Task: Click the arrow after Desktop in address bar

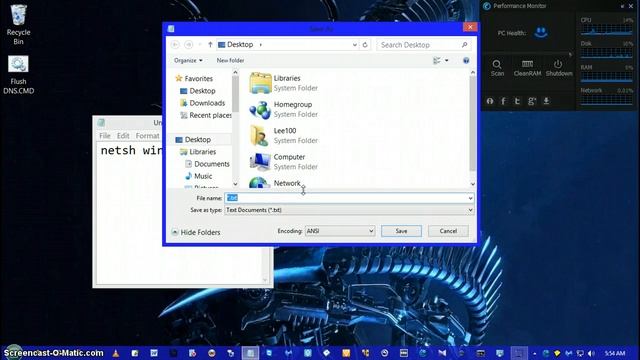Action: coord(260,44)
